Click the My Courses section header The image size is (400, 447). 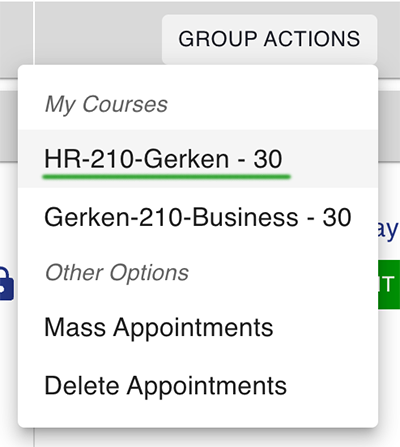coord(106,104)
